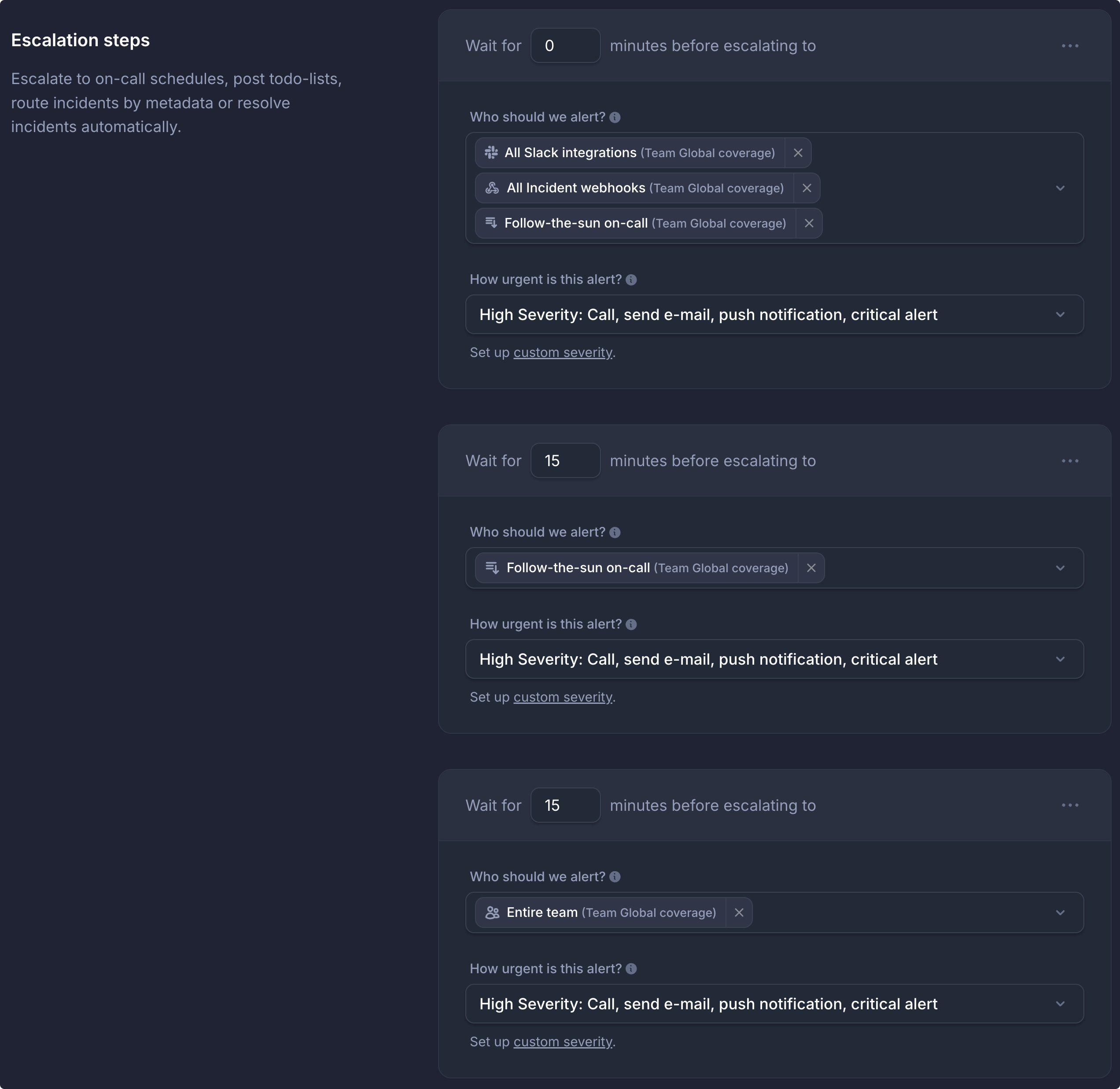Open second step urgency severity dropdown
This screenshot has width=1120, height=1089.
pos(774,659)
